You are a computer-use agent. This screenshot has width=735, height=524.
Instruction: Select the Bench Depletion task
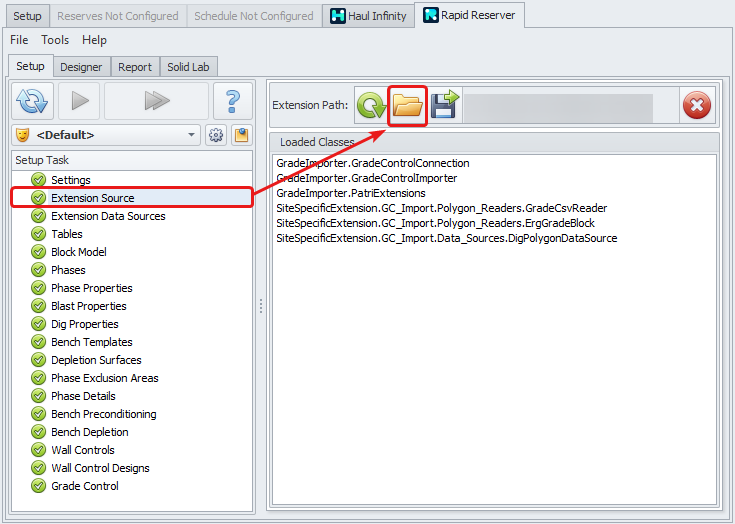pos(90,432)
